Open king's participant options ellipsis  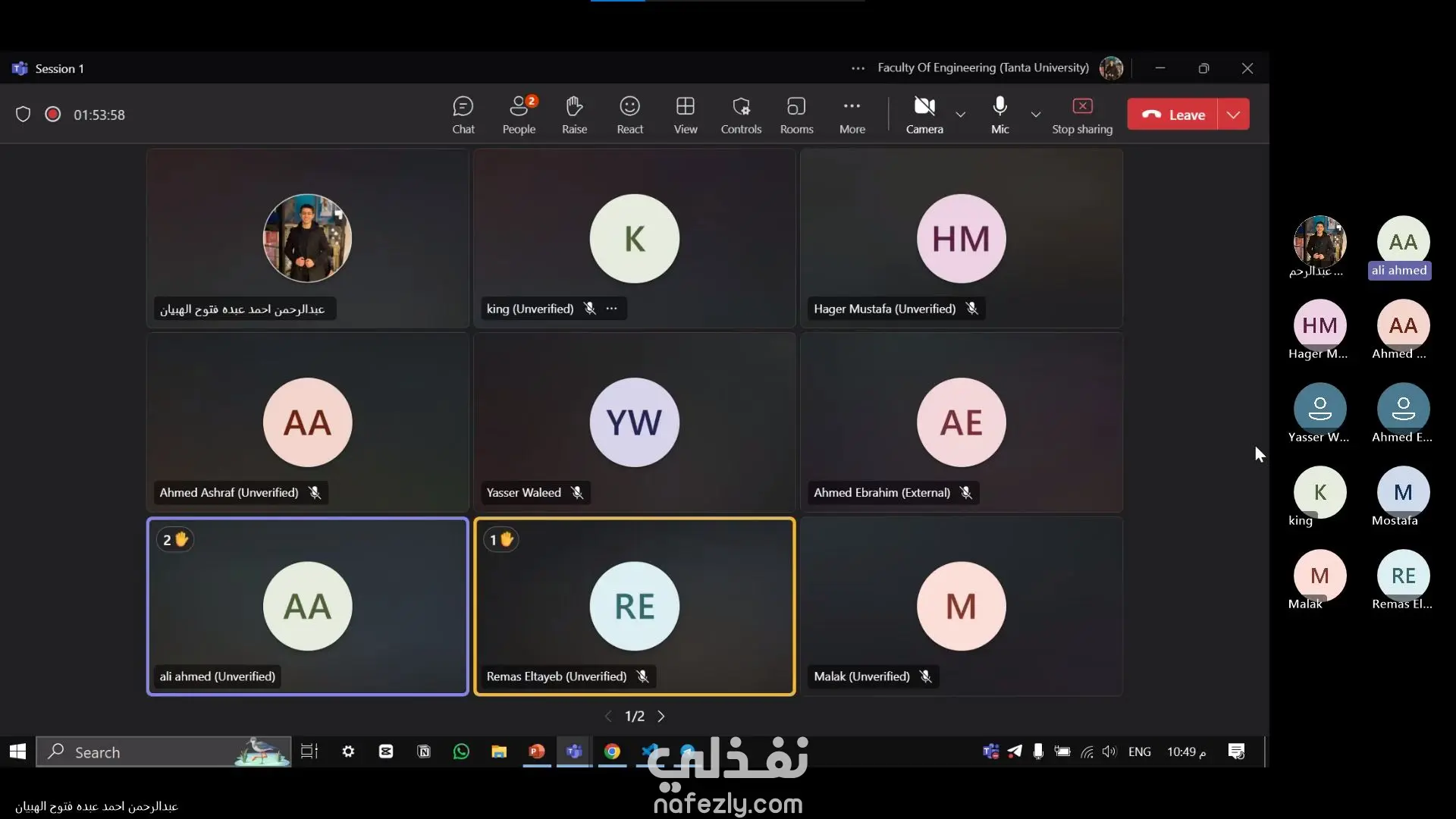(612, 309)
